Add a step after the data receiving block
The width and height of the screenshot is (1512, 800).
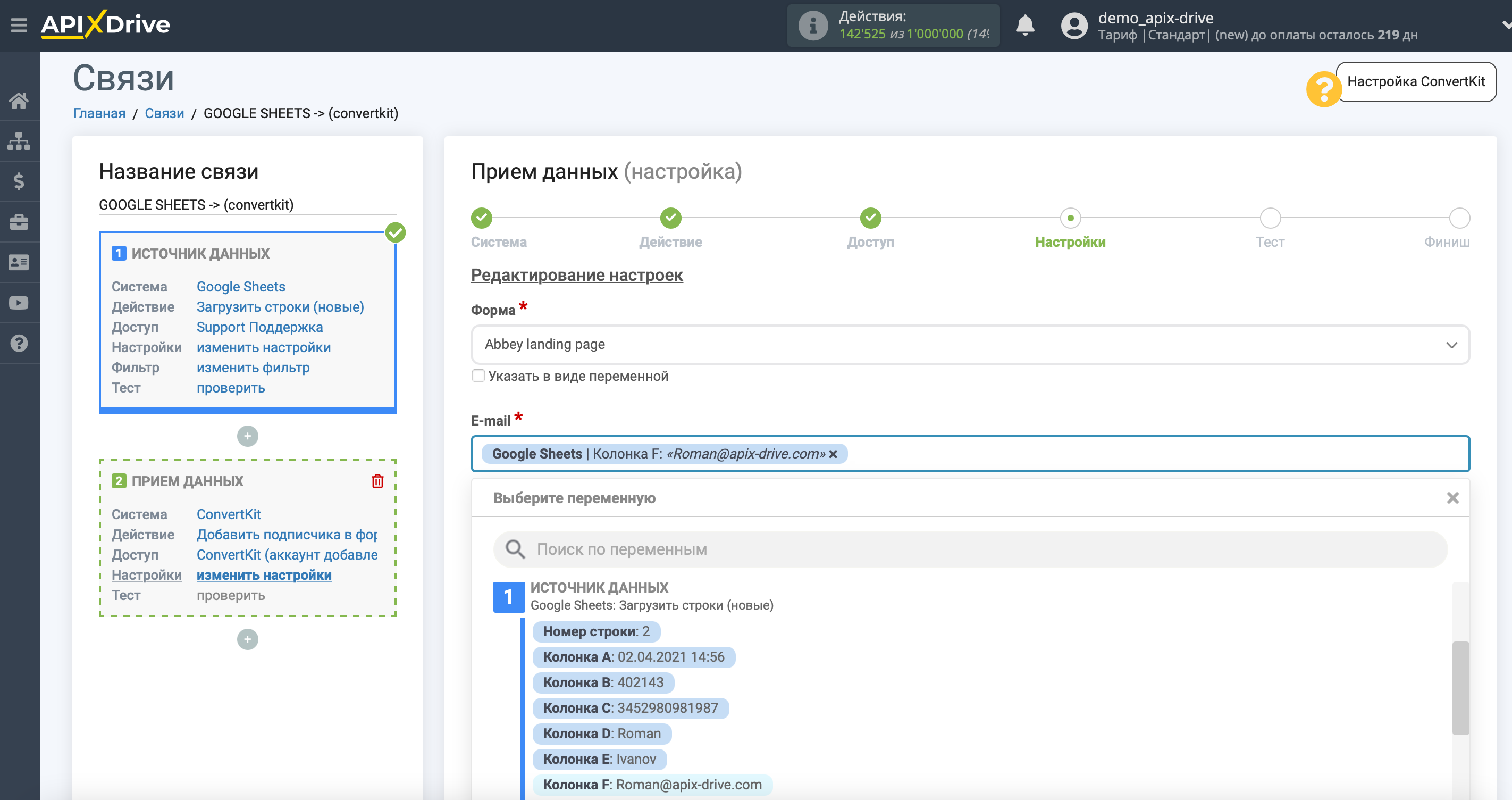click(x=248, y=639)
